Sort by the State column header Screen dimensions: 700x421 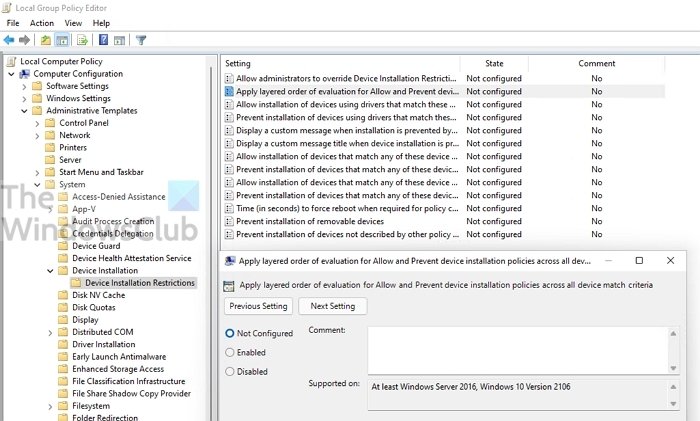pyautogui.click(x=494, y=63)
